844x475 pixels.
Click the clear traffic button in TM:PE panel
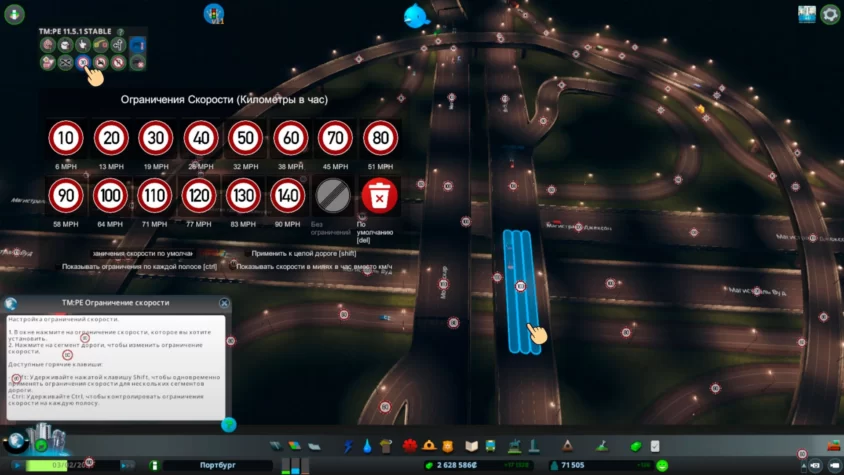point(138,62)
